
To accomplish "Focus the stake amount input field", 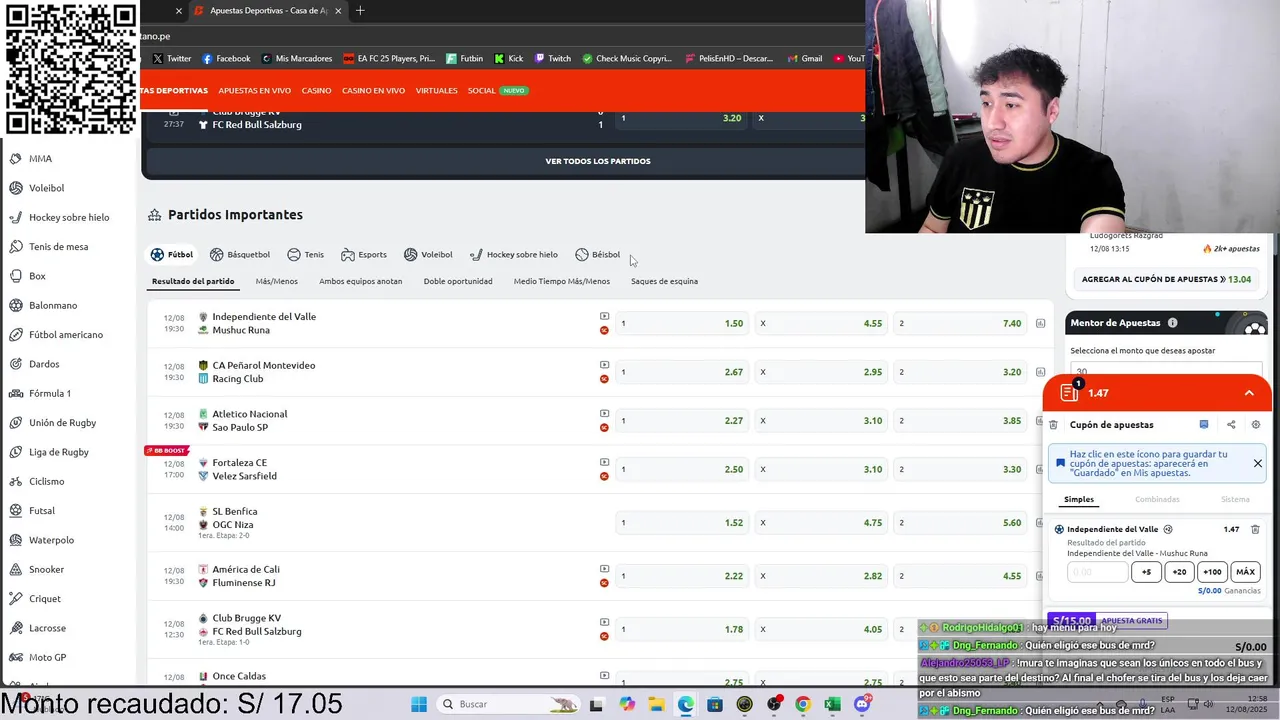I will [x=1098, y=572].
